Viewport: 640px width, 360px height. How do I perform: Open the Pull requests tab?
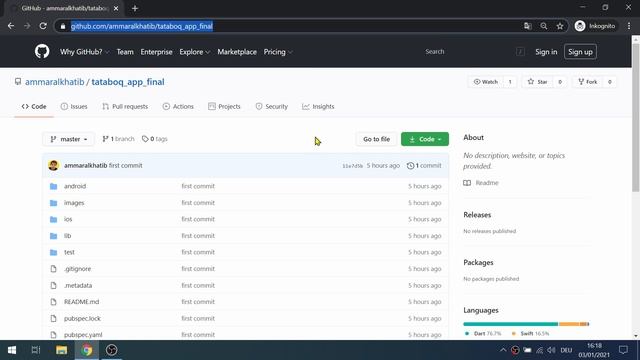[x=125, y=107]
